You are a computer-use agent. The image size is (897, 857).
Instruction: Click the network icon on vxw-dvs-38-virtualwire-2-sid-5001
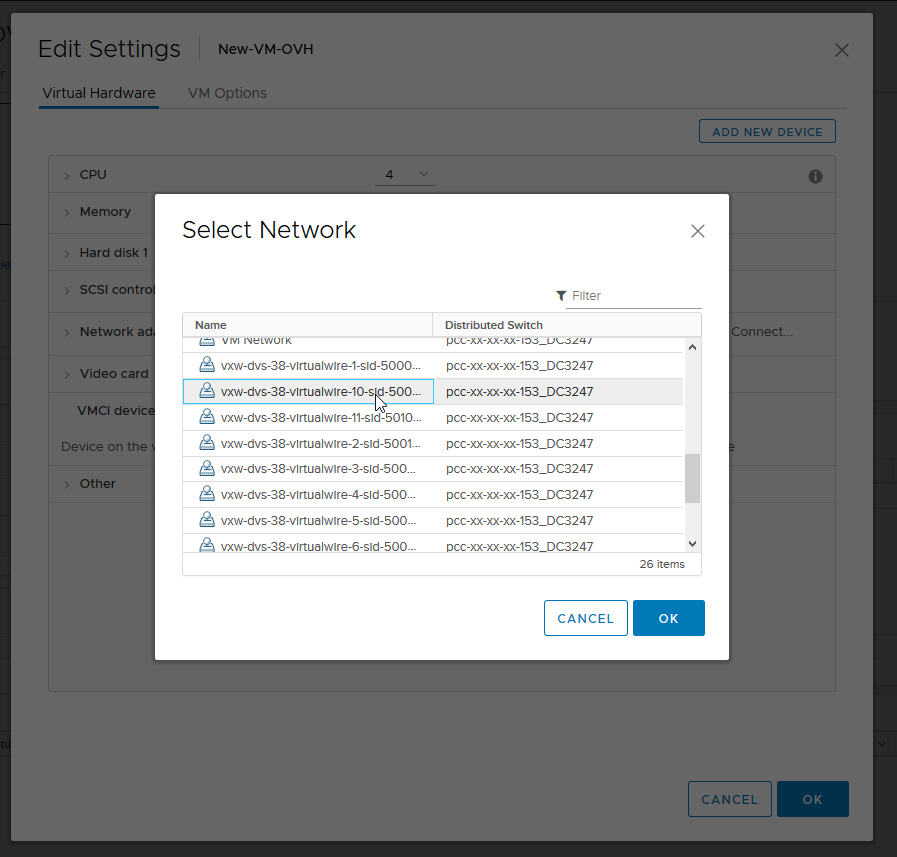click(207, 443)
